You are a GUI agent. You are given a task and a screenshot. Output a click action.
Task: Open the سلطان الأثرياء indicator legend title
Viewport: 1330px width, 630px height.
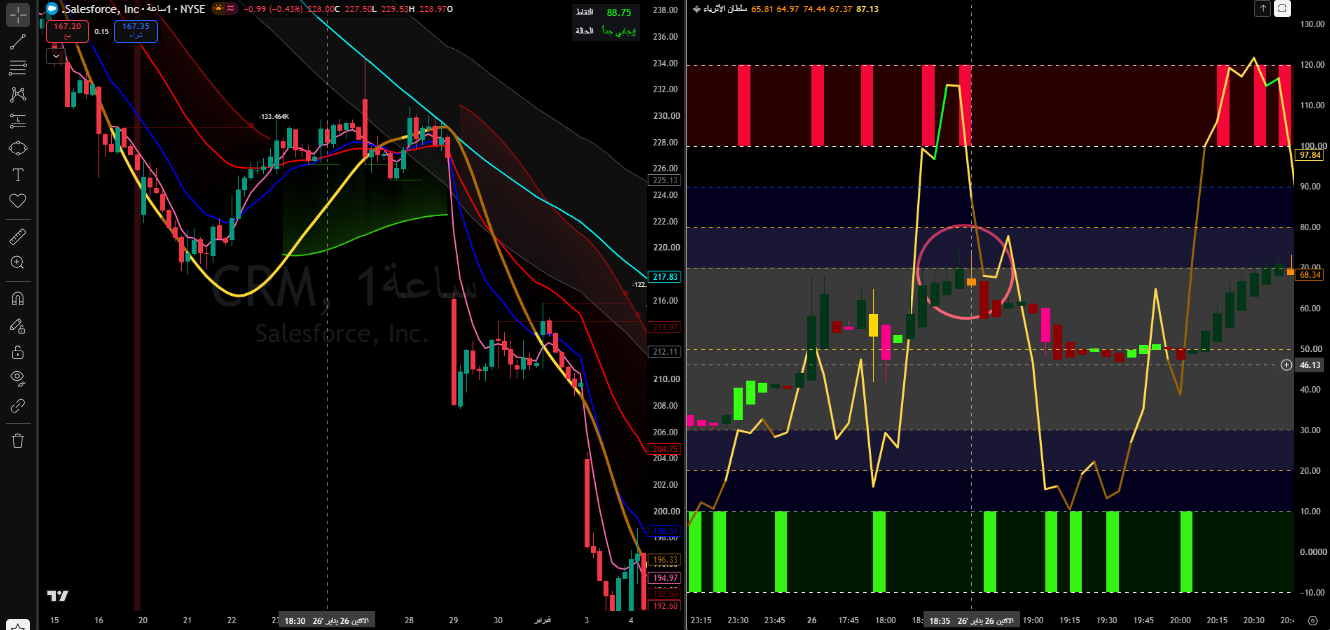pyautogui.click(x=723, y=8)
